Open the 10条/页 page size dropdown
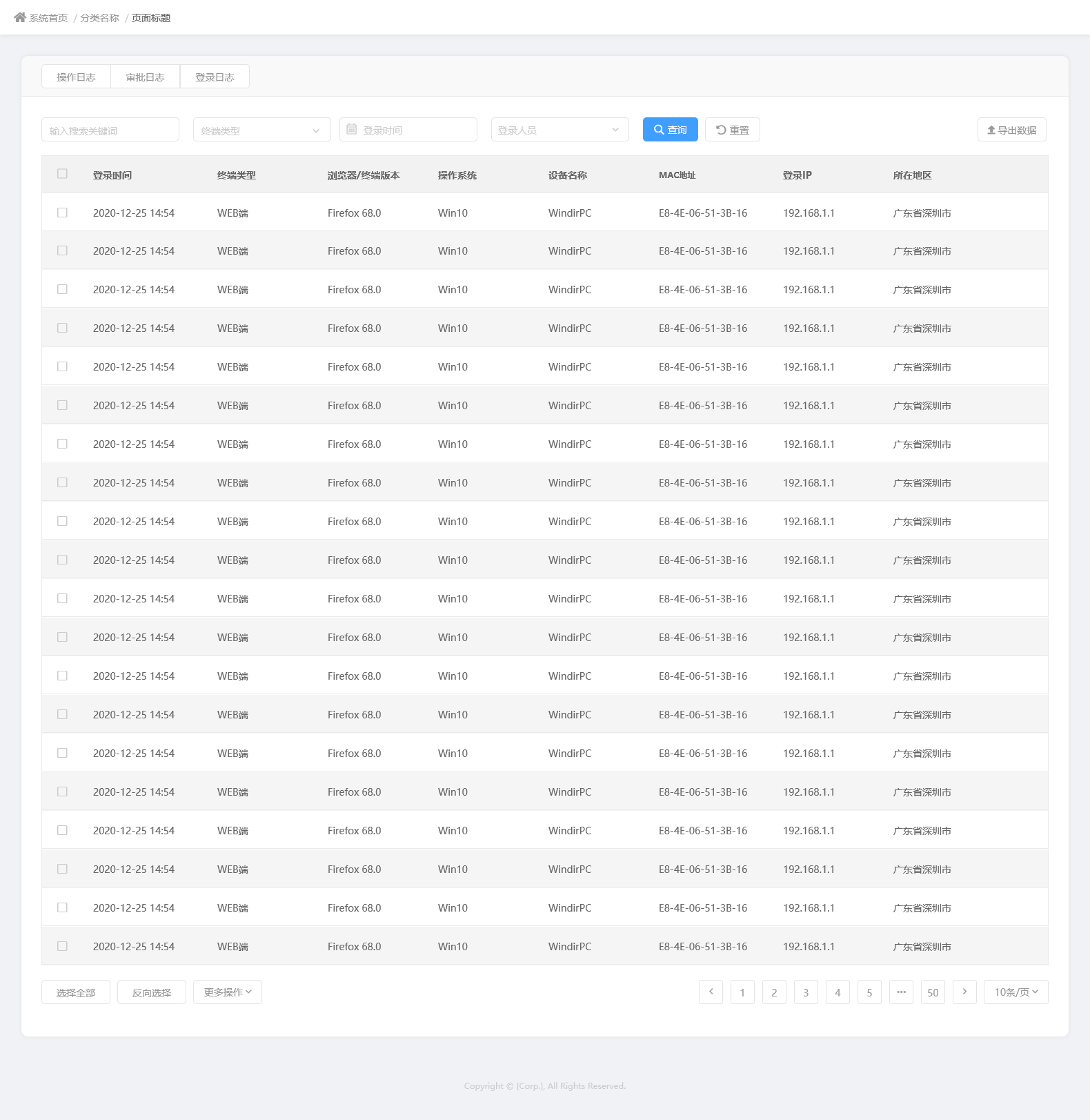 (x=1016, y=992)
